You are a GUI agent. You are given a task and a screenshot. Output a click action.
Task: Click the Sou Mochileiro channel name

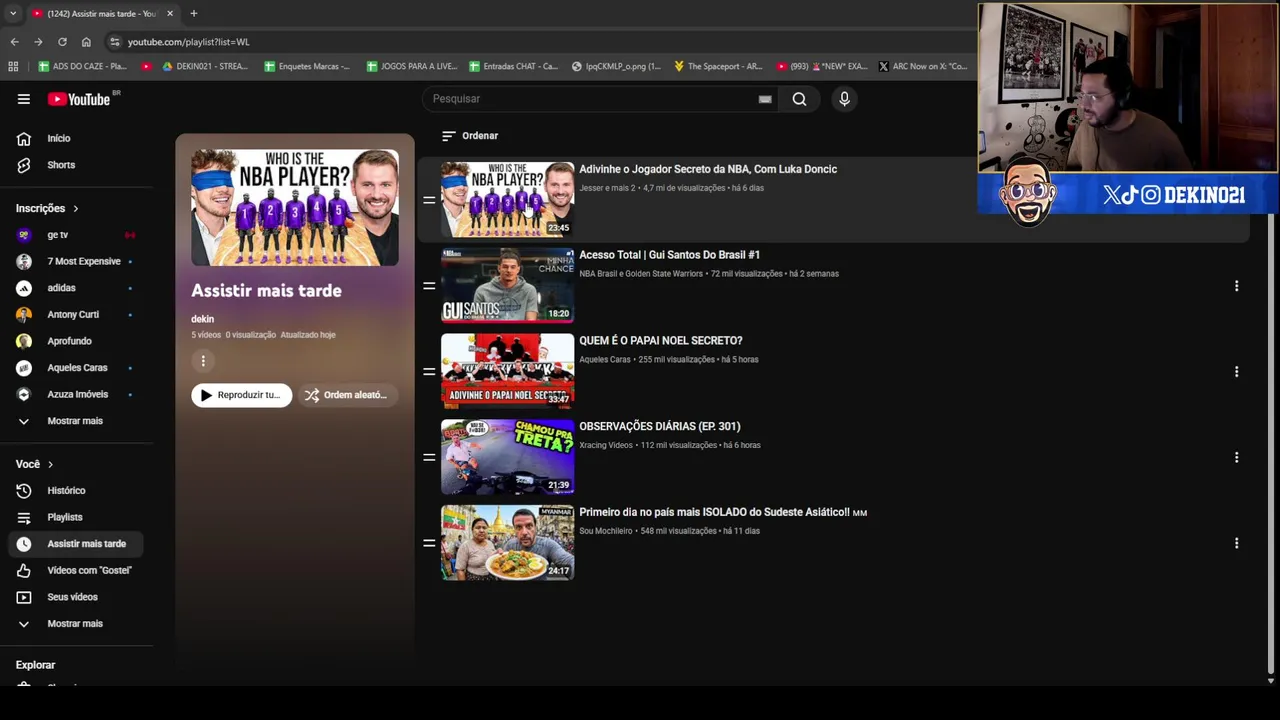(x=606, y=531)
